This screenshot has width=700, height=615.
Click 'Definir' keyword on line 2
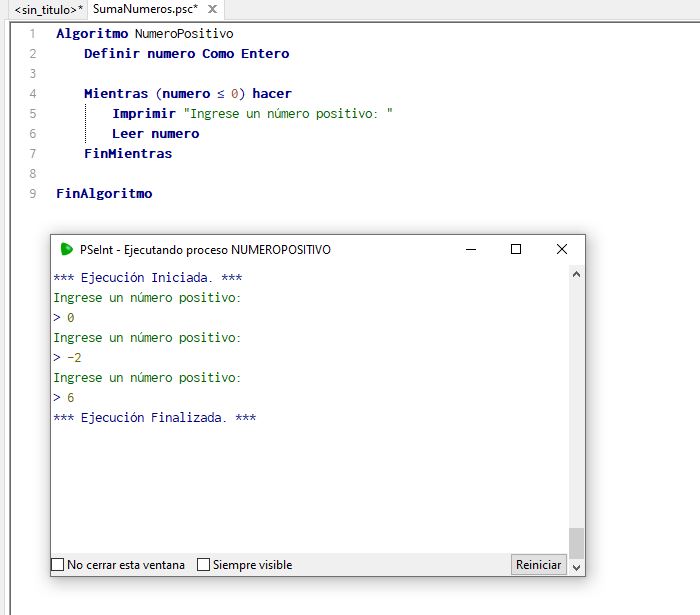click(x=112, y=54)
